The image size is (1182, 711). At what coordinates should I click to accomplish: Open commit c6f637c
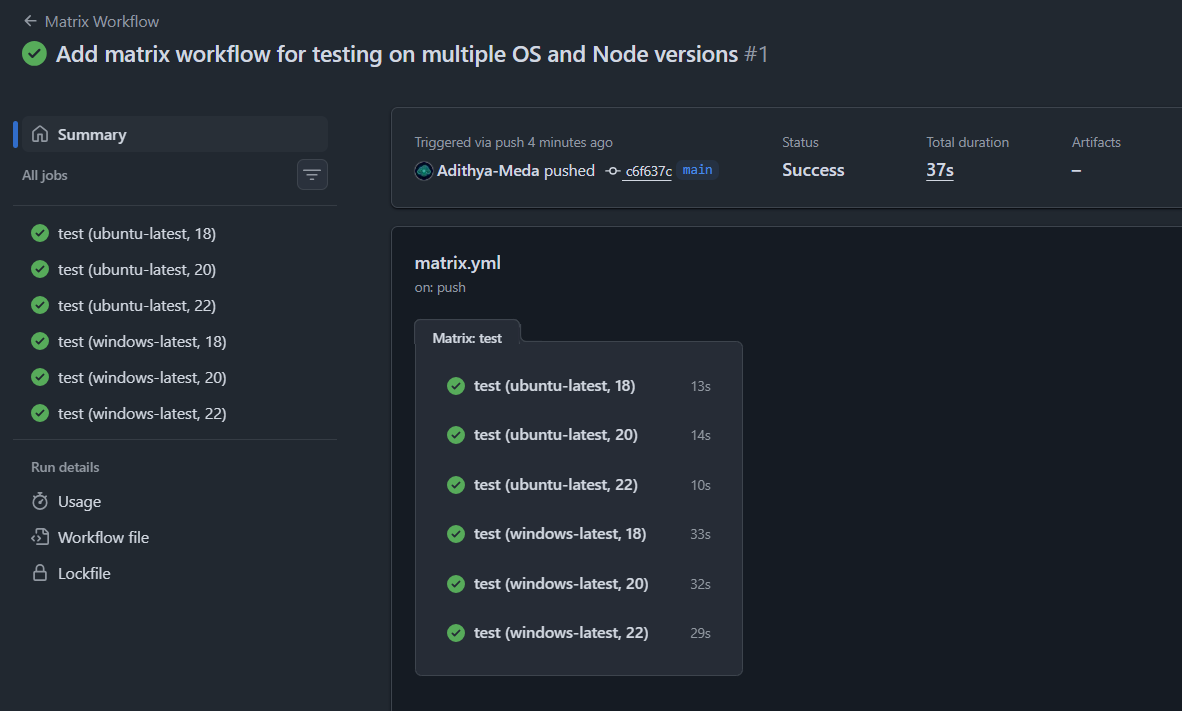click(648, 172)
